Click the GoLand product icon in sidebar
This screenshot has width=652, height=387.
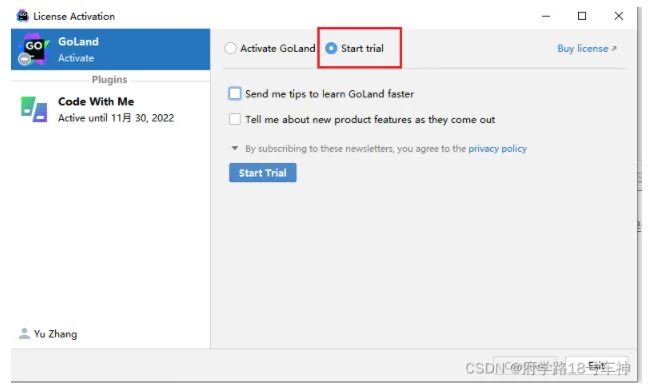33,49
